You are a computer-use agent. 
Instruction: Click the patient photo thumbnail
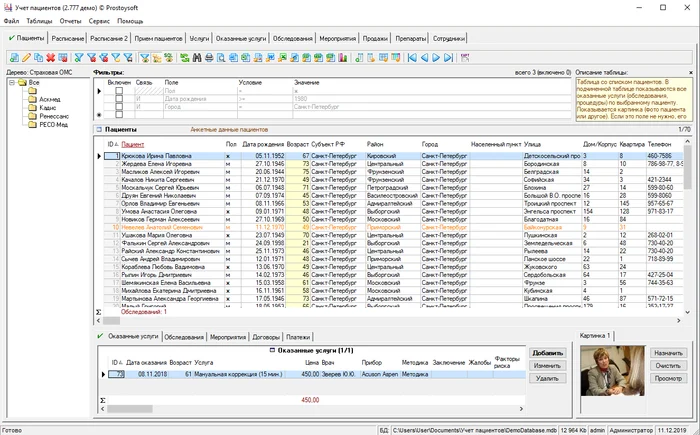tap(612, 371)
